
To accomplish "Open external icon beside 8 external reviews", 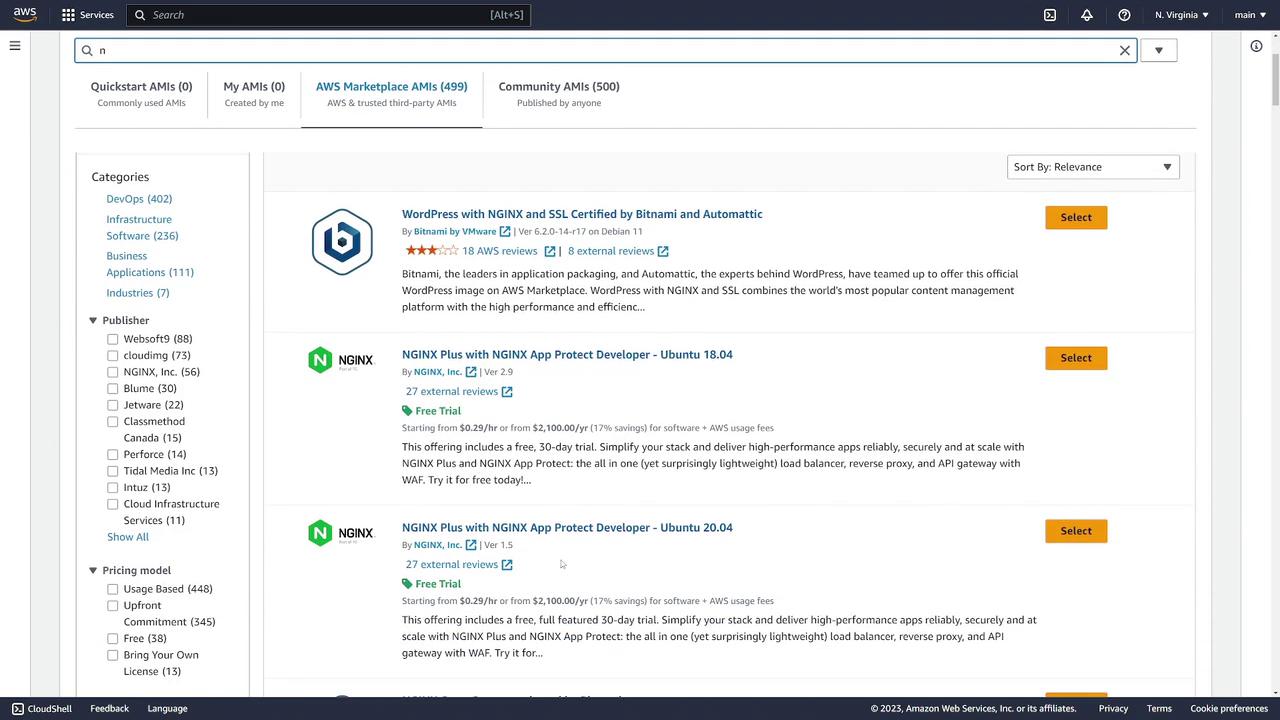I will [x=663, y=251].
